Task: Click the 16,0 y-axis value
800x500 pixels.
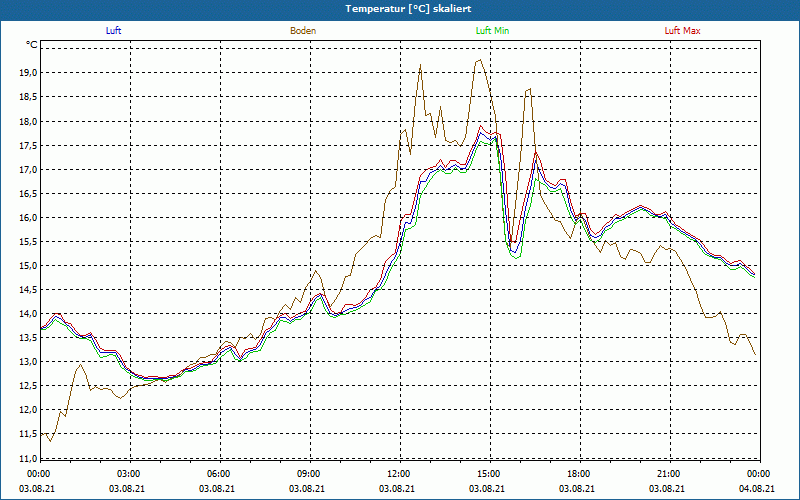Action: 29,218
